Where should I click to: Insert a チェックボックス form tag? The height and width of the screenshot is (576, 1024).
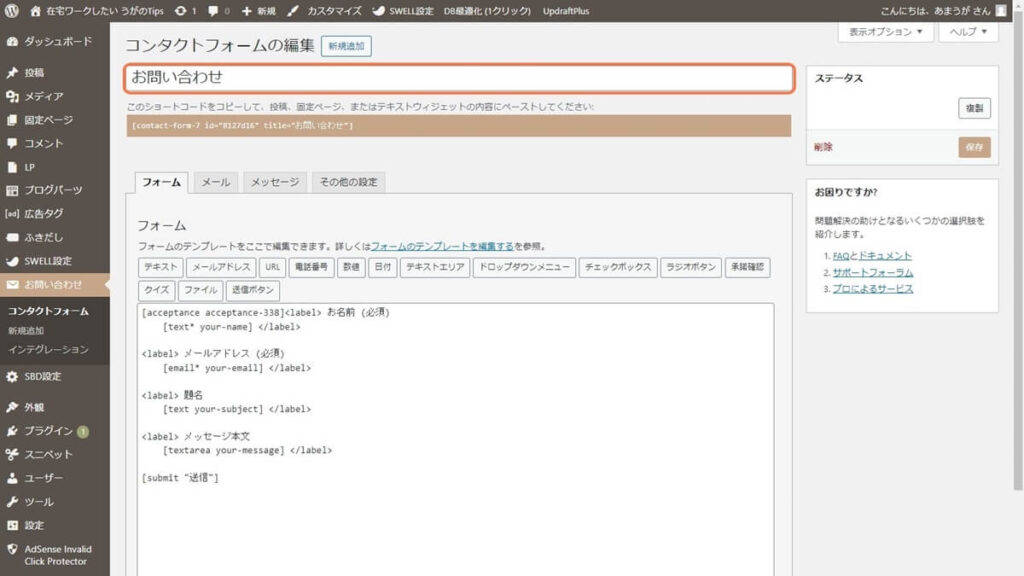tap(617, 267)
